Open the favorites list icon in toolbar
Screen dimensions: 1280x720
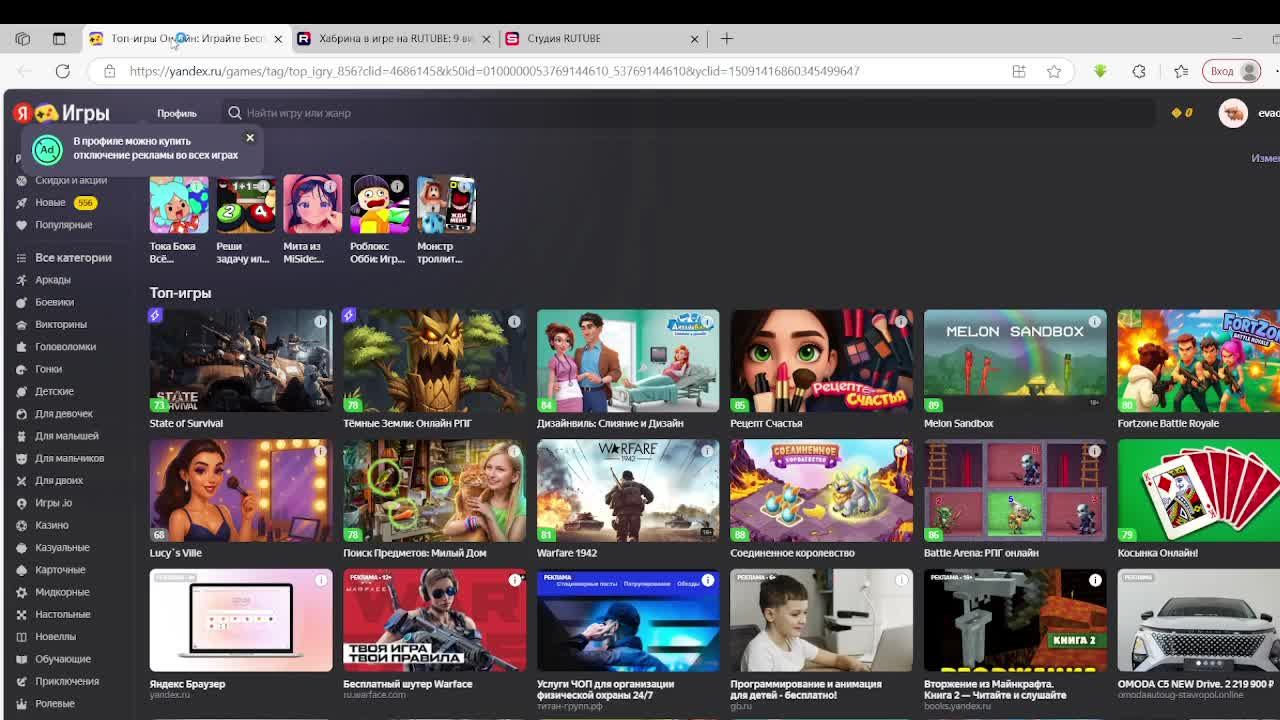pyautogui.click(x=1181, y=71)
